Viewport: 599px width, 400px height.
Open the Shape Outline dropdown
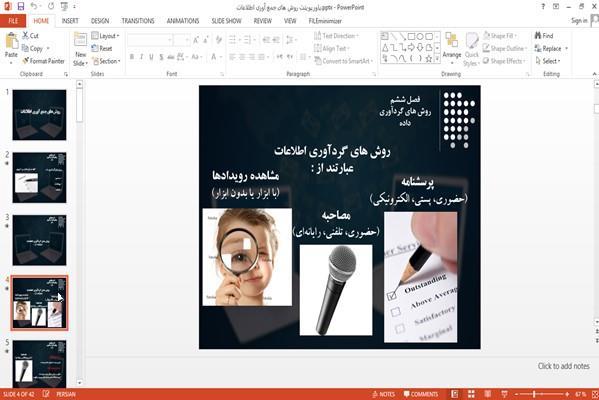pyautogui.click(x=505, y=48)
